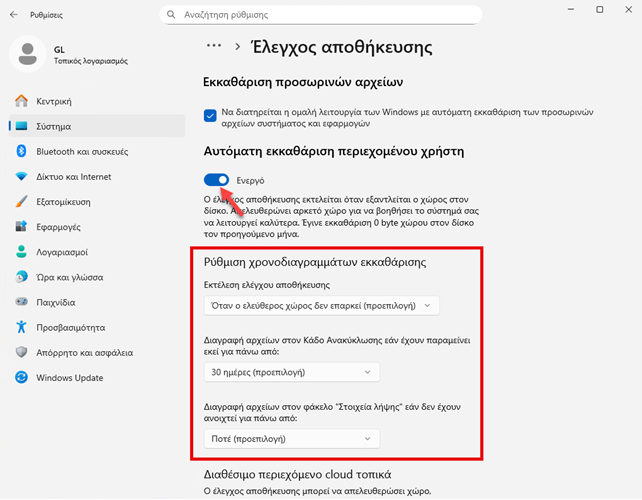Go to Λογαριασμοί section
Viewport: 642px width, 500px height.
(97, 252)
